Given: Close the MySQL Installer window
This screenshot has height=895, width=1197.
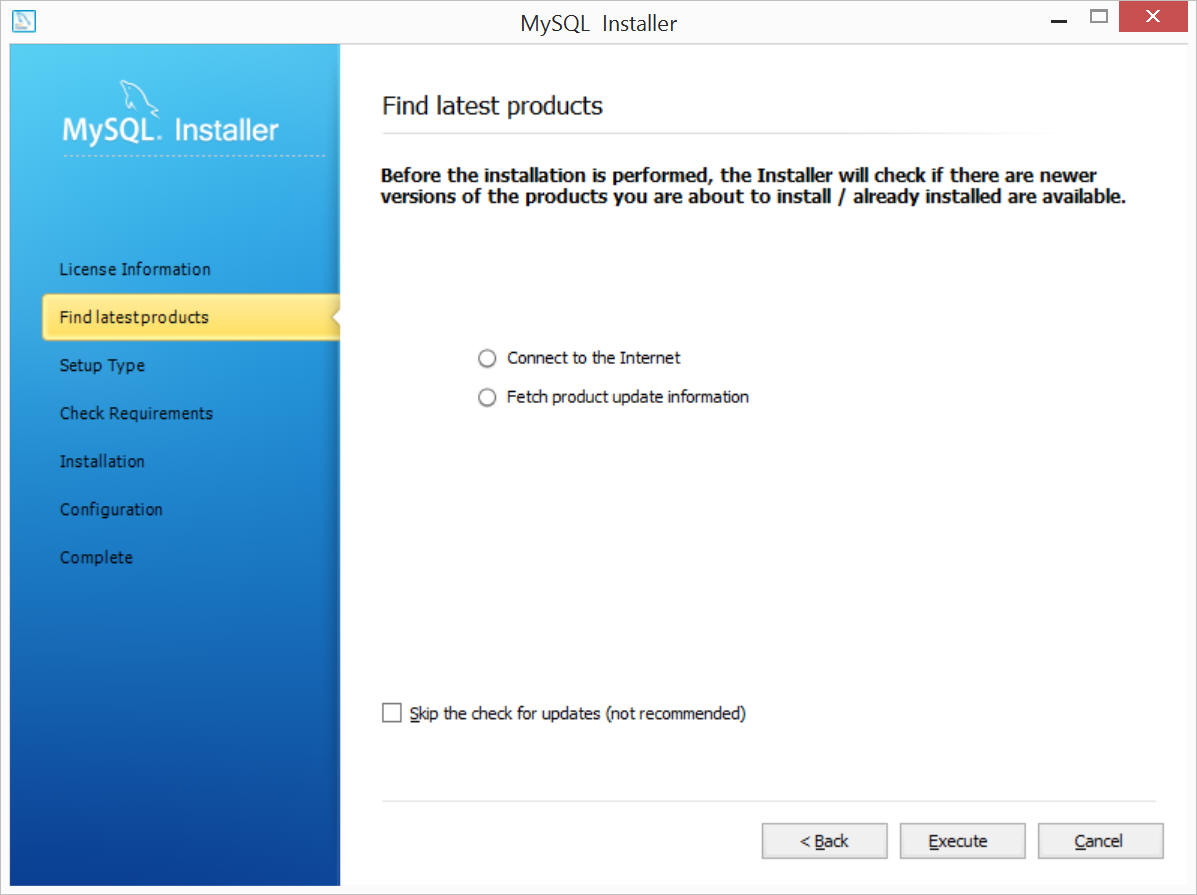Looking at the screenshot, I should [x=1153, y=16].
